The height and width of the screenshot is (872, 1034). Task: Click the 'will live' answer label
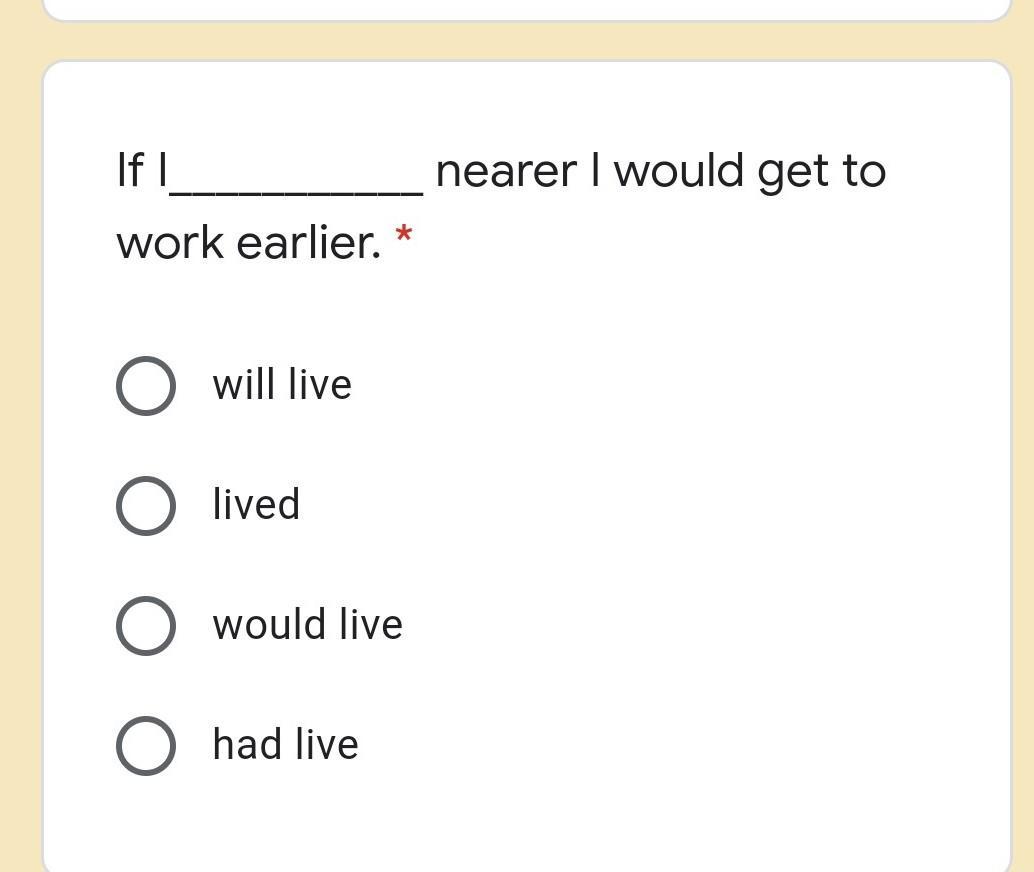[x=282, y=385]
